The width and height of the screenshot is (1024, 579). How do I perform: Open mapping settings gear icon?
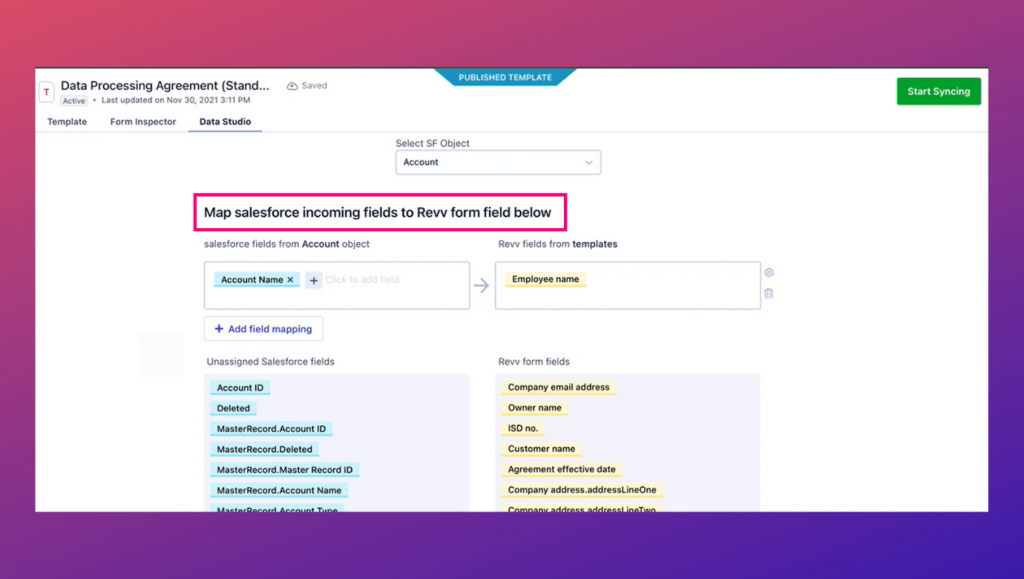pyautogui.click(x=769, y=272)
